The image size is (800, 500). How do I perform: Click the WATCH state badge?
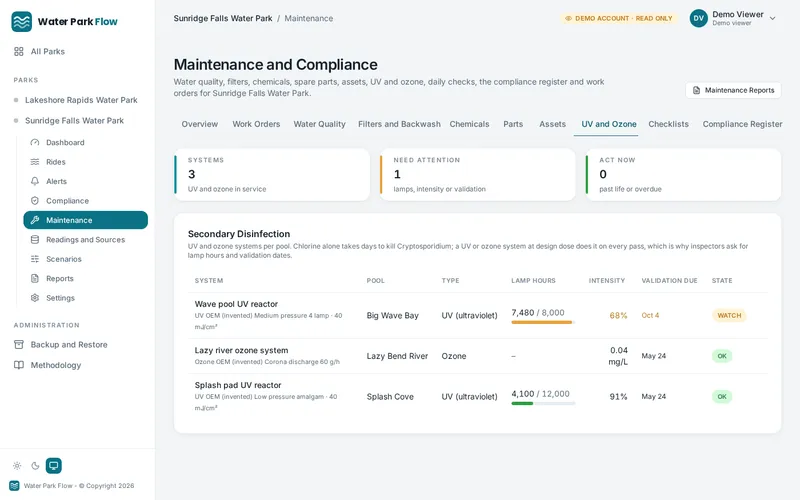coord(729,315)
